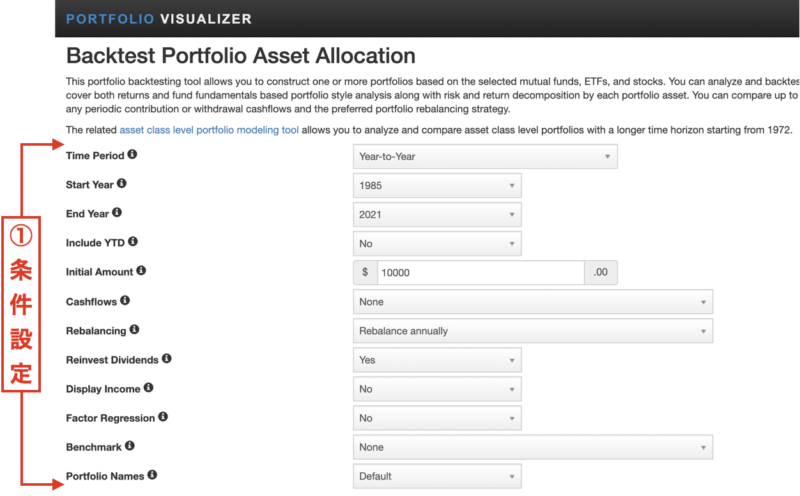The image size is (800, 496).
Task: Expand the Rebalancing dropdown set to Rebalance annually
Action: (x=533, y=331)
